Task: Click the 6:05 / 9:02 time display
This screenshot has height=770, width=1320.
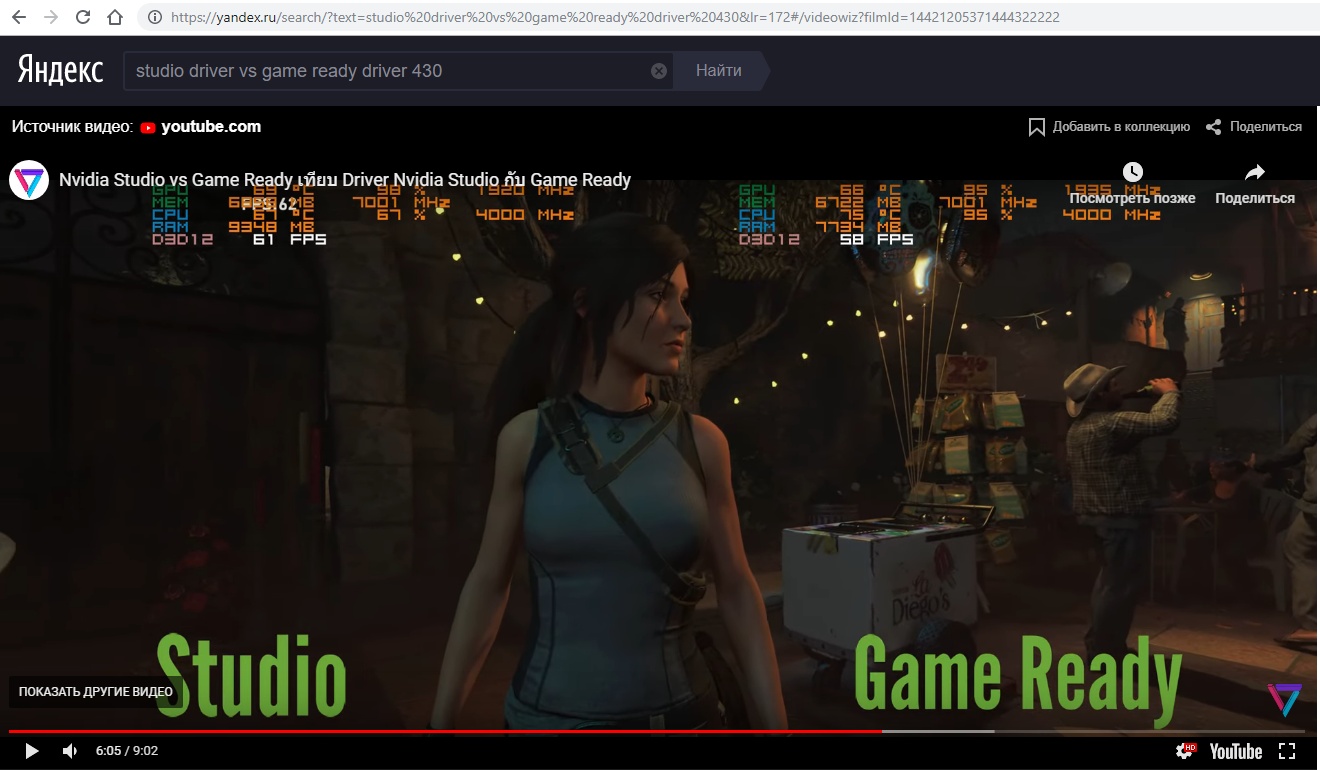Action: tap(127, 751)
